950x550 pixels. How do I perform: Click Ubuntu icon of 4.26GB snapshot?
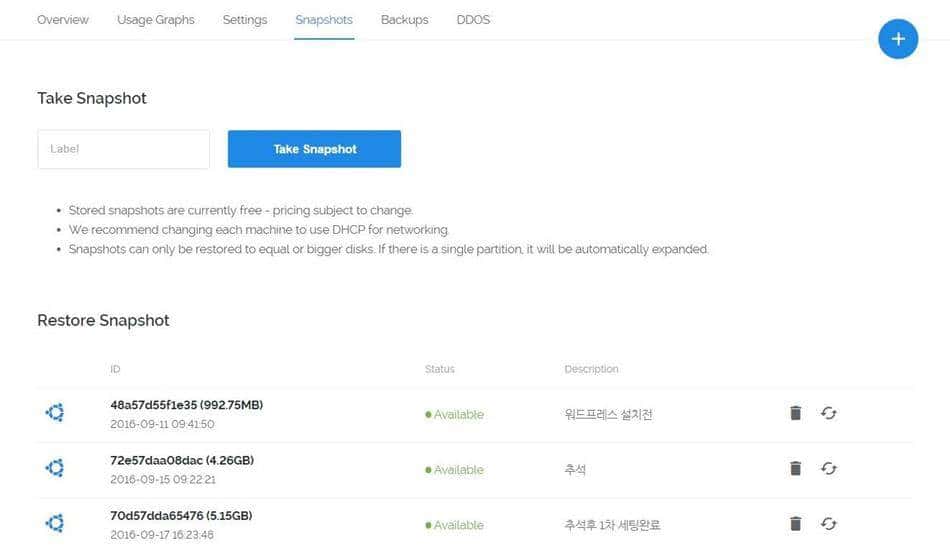[55, 468]
